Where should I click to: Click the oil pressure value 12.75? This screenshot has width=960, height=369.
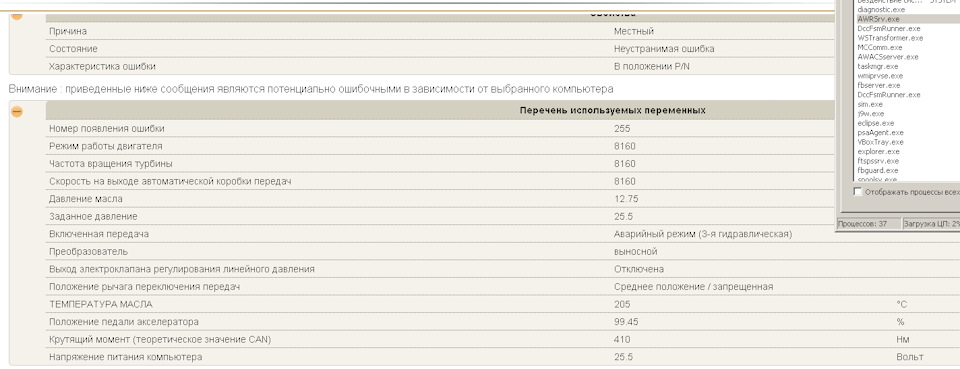pyautogui.click(x=626, y=199)
